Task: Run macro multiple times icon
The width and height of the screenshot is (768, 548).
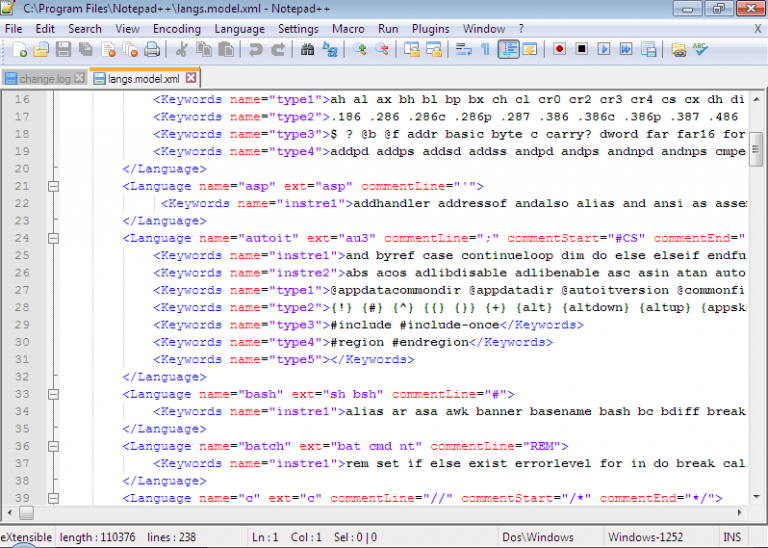Action: 626,49
